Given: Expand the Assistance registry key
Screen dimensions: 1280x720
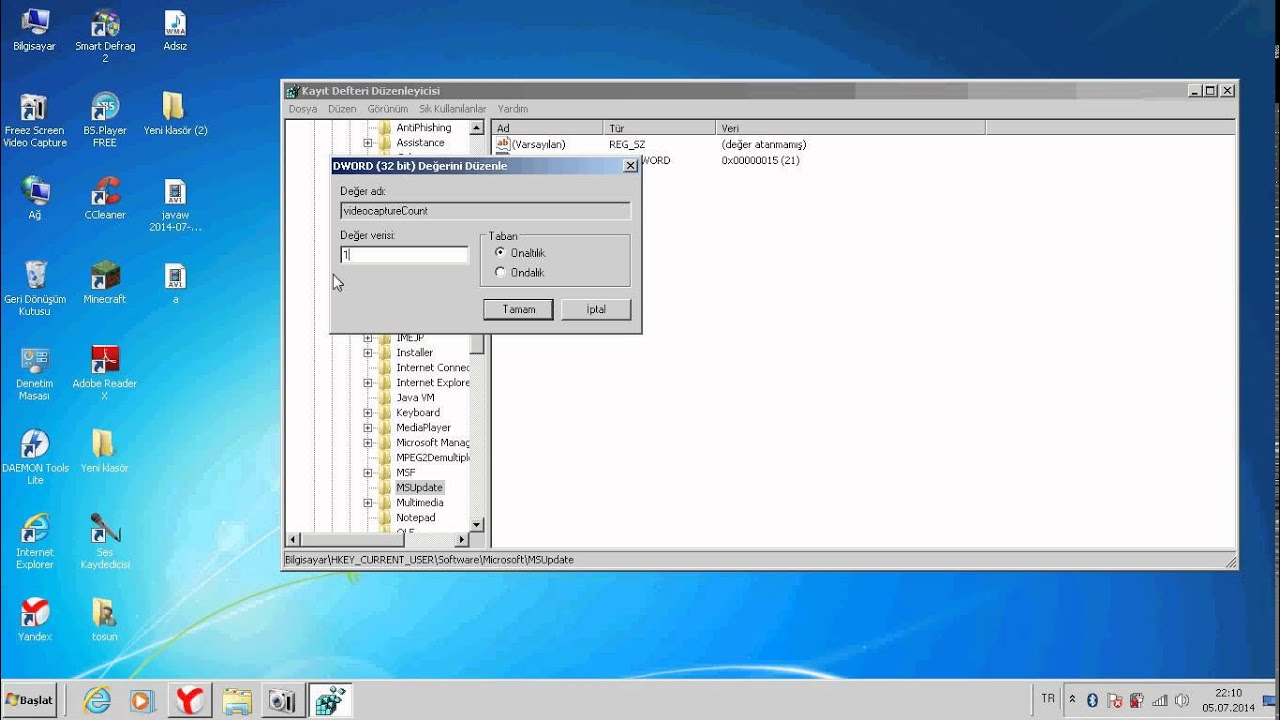Looking at the screenshot, I should pyautogui.click(x=368, y=143).
